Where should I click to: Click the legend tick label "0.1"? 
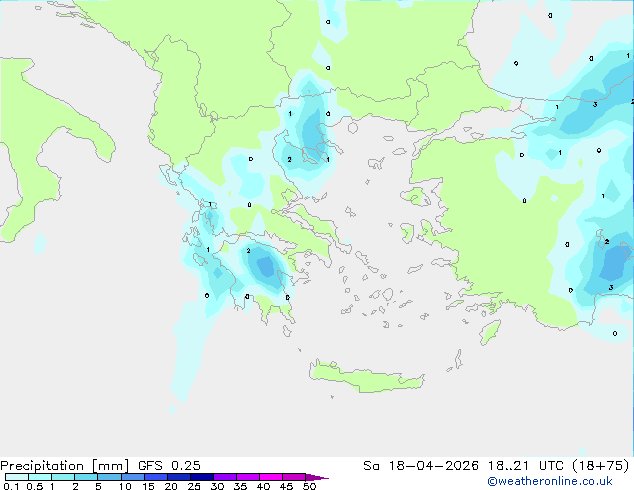tap(11, 486)
